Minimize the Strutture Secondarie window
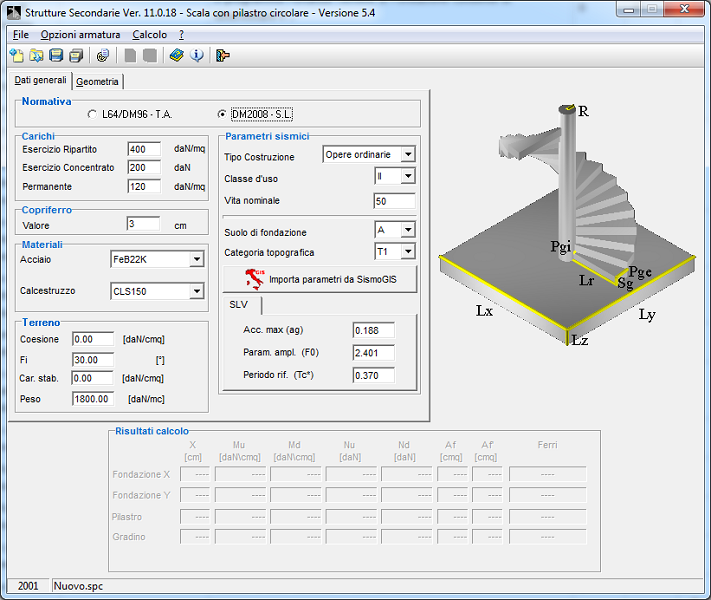This screenshot has width=711, height=600. point(629,10)
